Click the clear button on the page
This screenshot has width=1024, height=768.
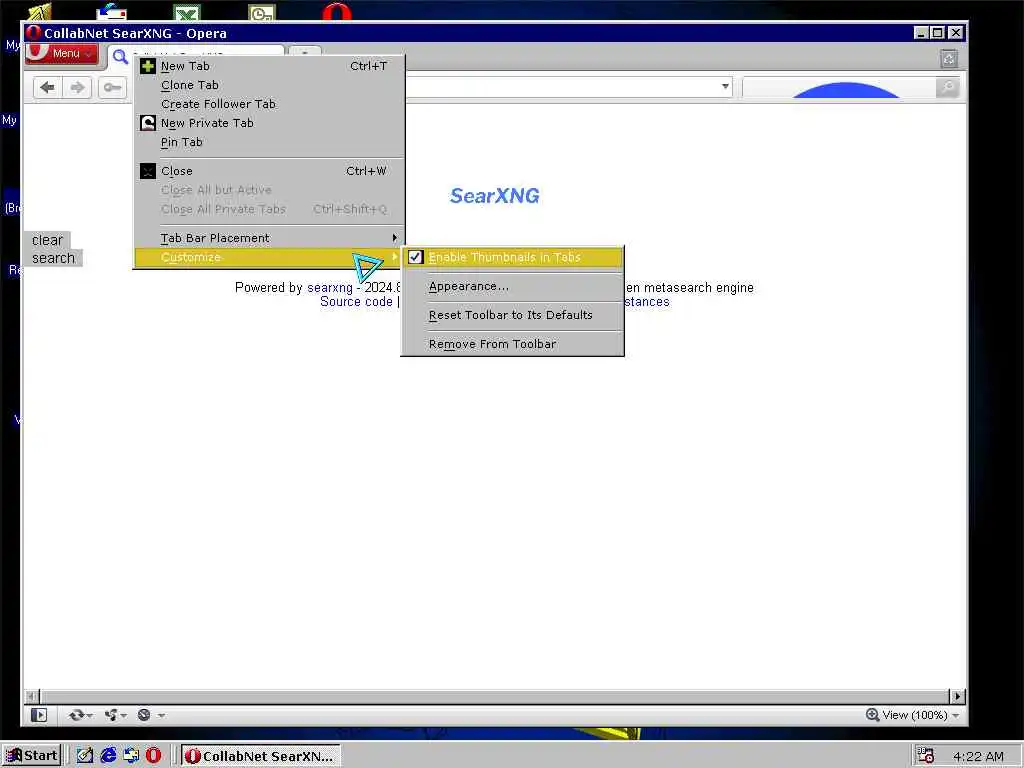(48, 240)
